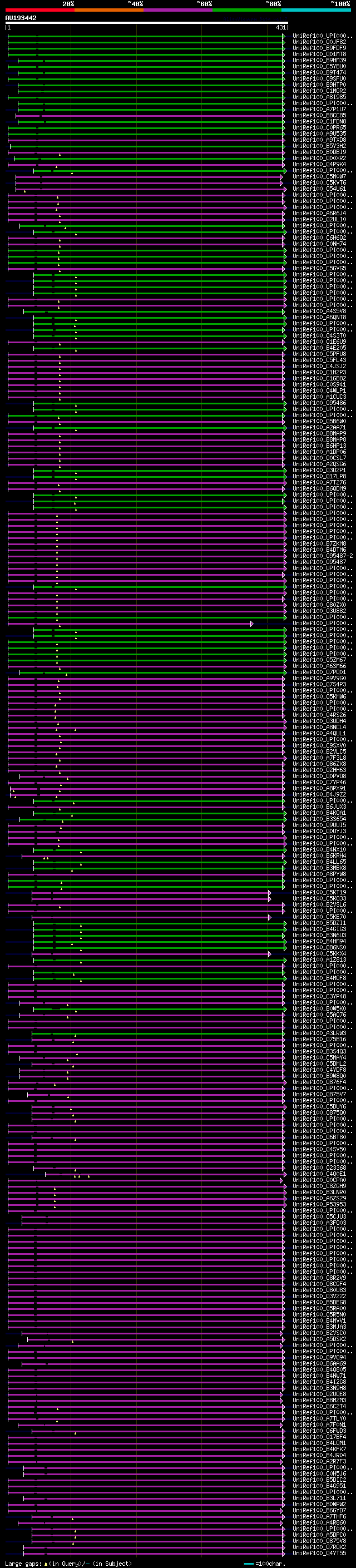Select hit UniRef100_Q9SFU0
The width and height of the screenshot is (356, 1568).
(319, 79)
